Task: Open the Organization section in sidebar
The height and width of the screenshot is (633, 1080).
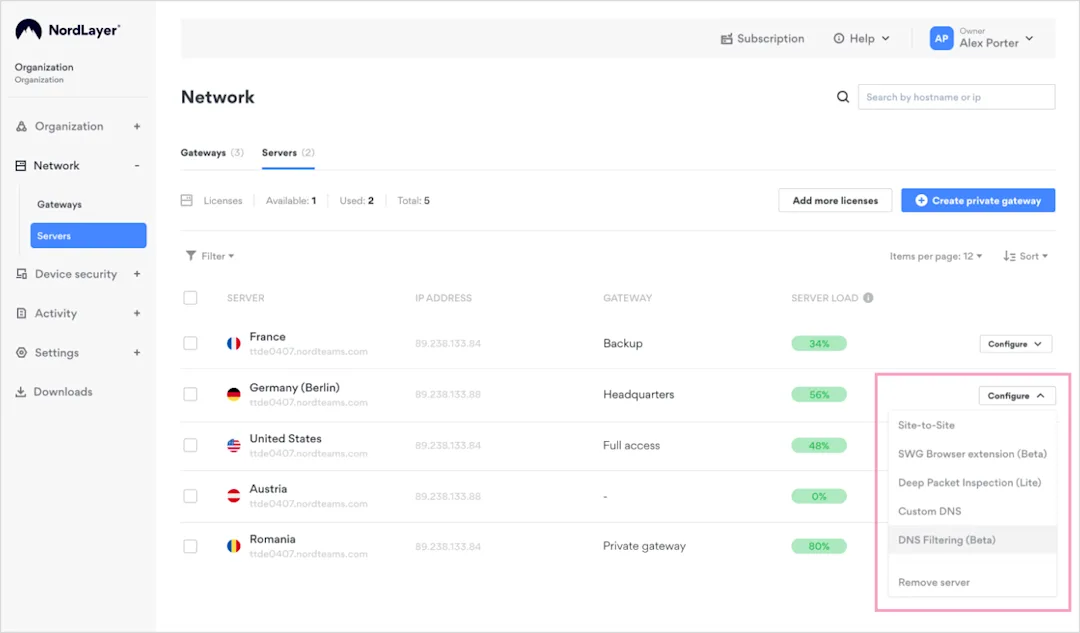Action: click(x=23, y=126)
